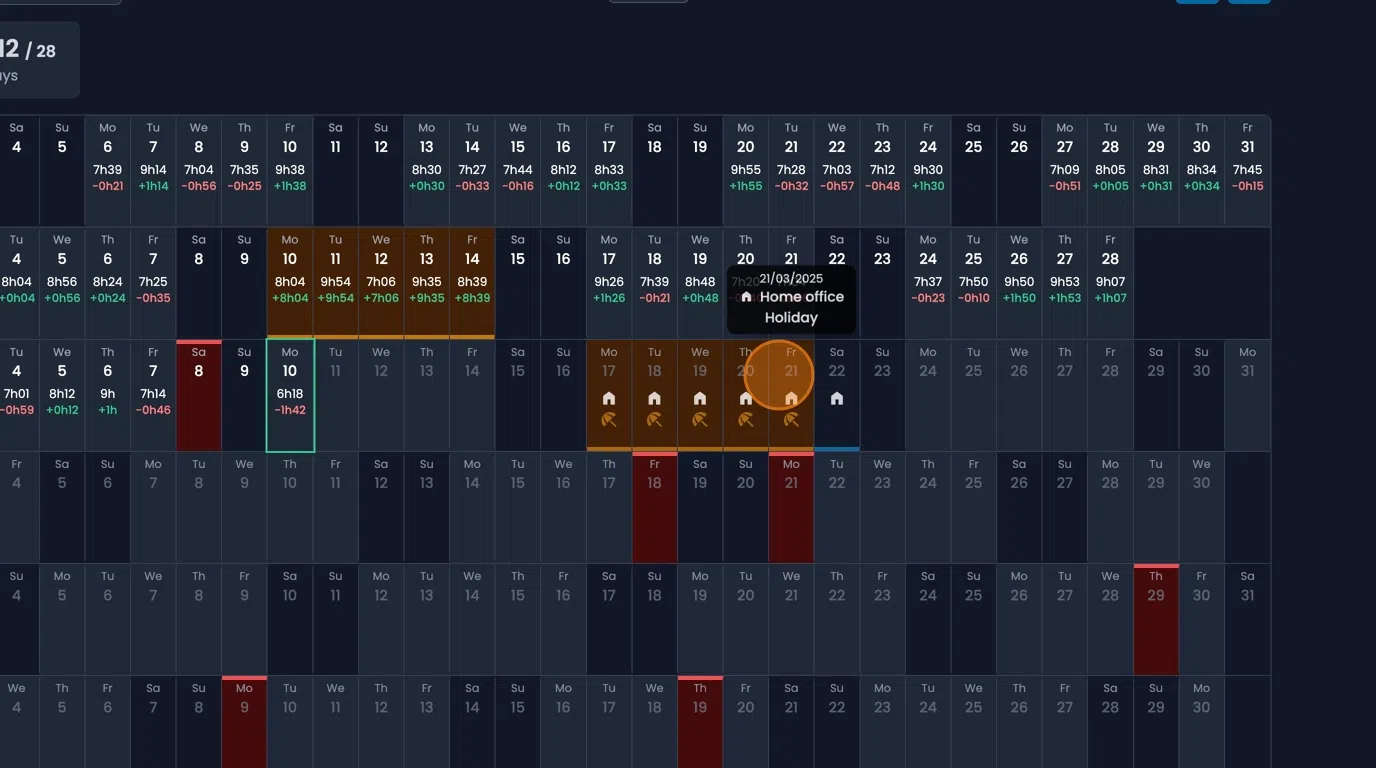1376x768 pixels.
Task: Click red holiday cell Friday 18 April
Action: (x=654, y=507)
